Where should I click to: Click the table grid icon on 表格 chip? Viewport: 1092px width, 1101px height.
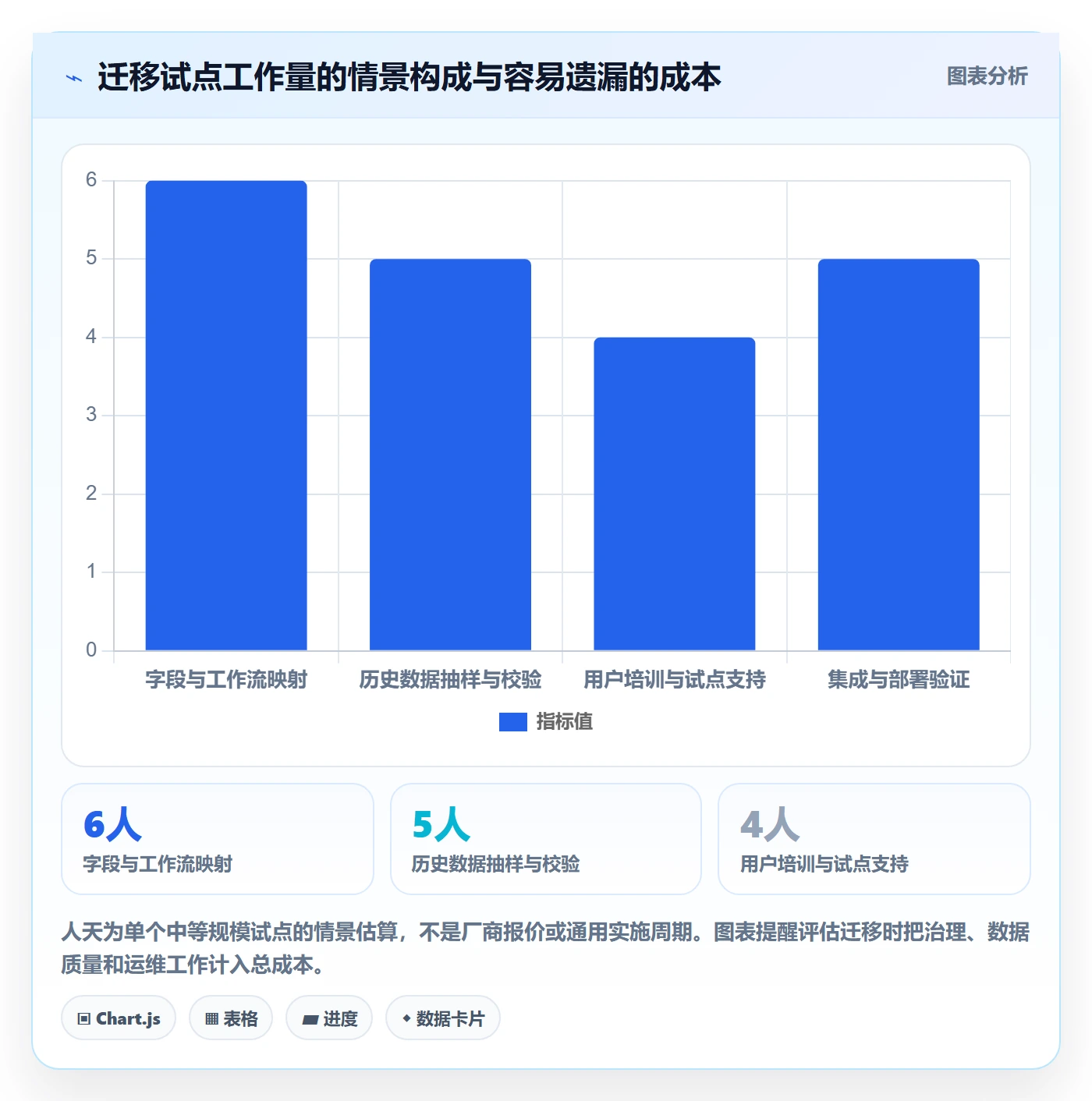click(211, 1018)
